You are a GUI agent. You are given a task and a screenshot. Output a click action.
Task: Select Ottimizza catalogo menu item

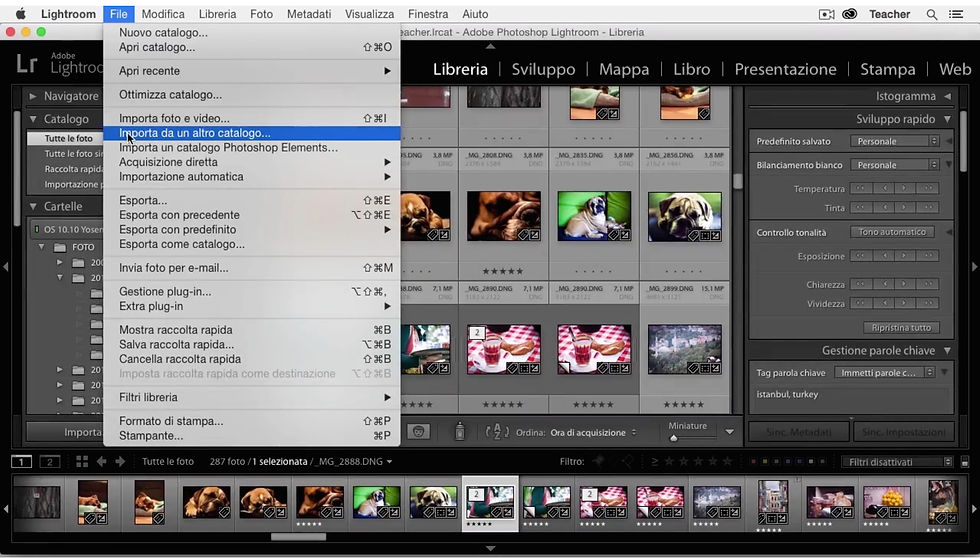click(x=252, y=94)
